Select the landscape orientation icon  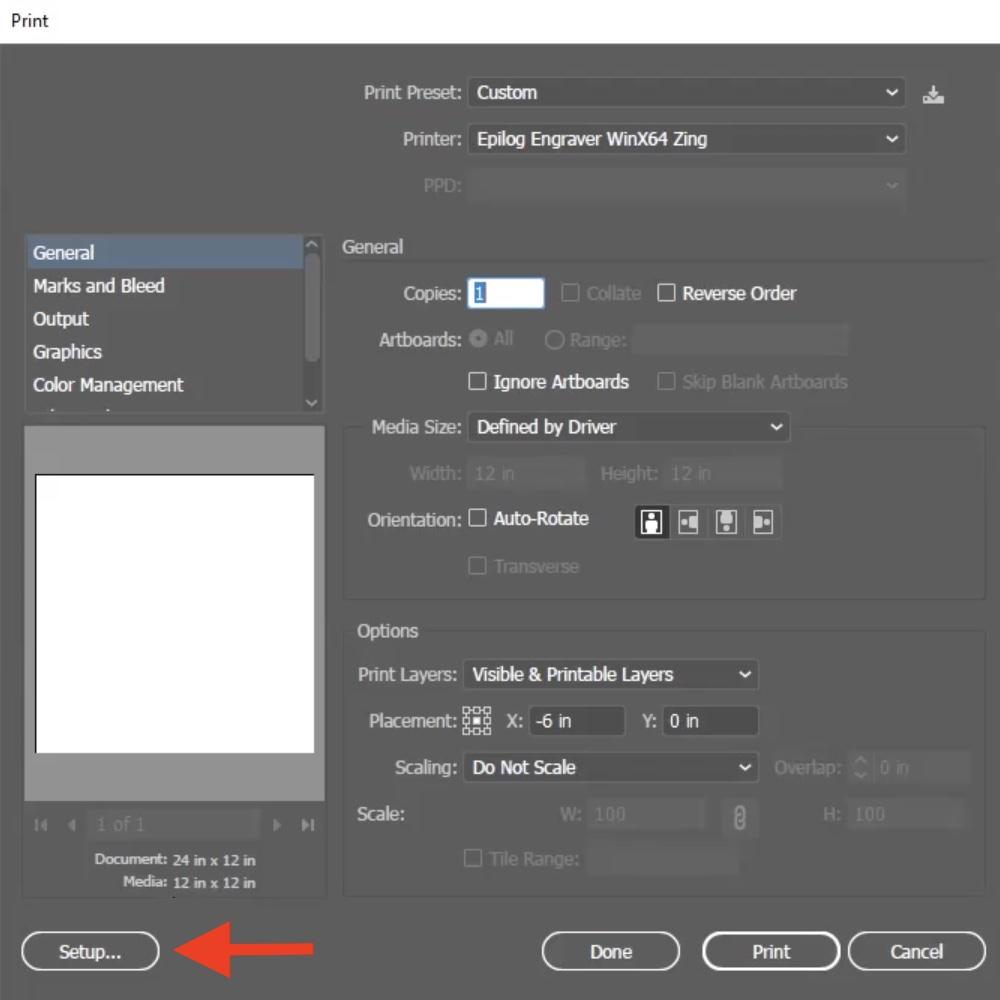(688, 520)
